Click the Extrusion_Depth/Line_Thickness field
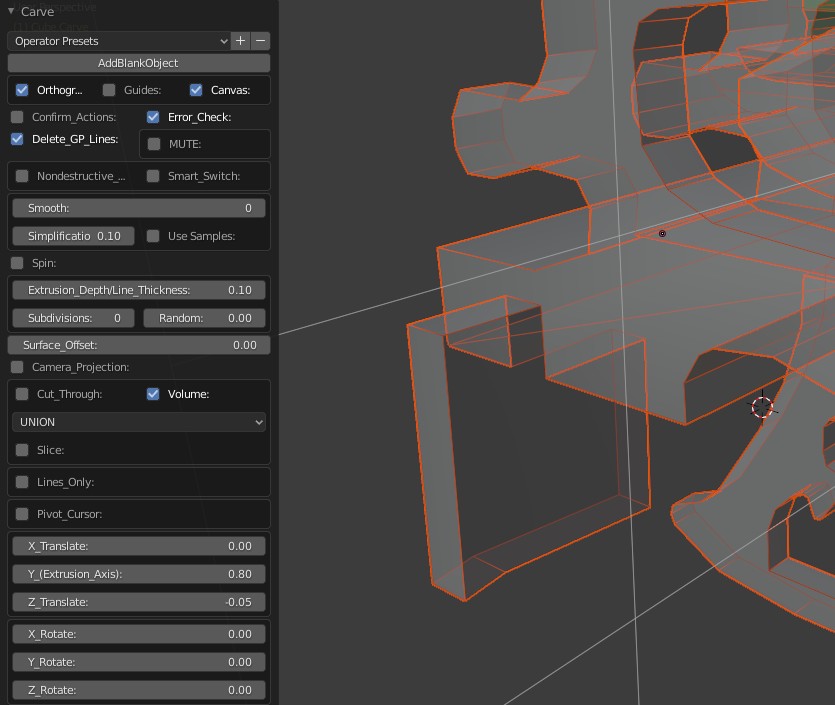The width and height of the screenshot is (835, 705). coord(139,290)
